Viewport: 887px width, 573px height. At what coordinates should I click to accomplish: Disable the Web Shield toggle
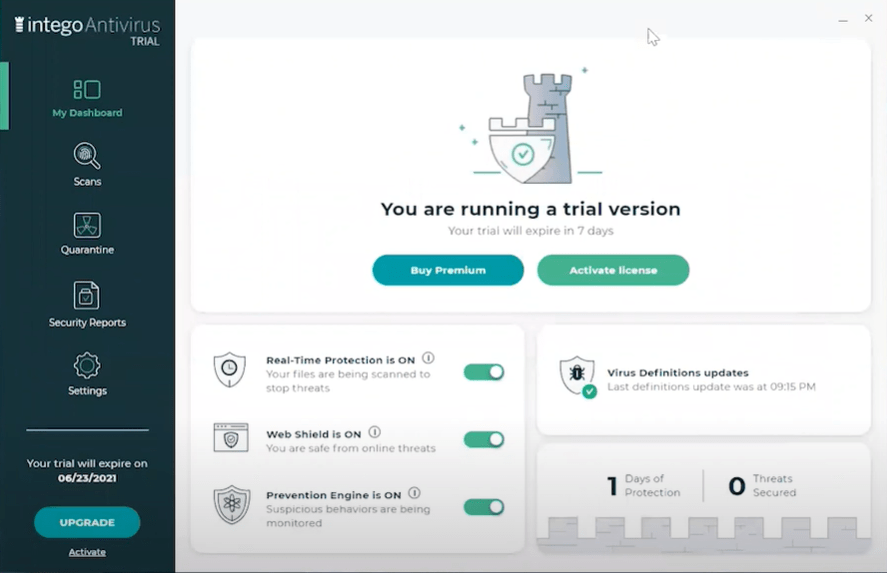point(484,440)
